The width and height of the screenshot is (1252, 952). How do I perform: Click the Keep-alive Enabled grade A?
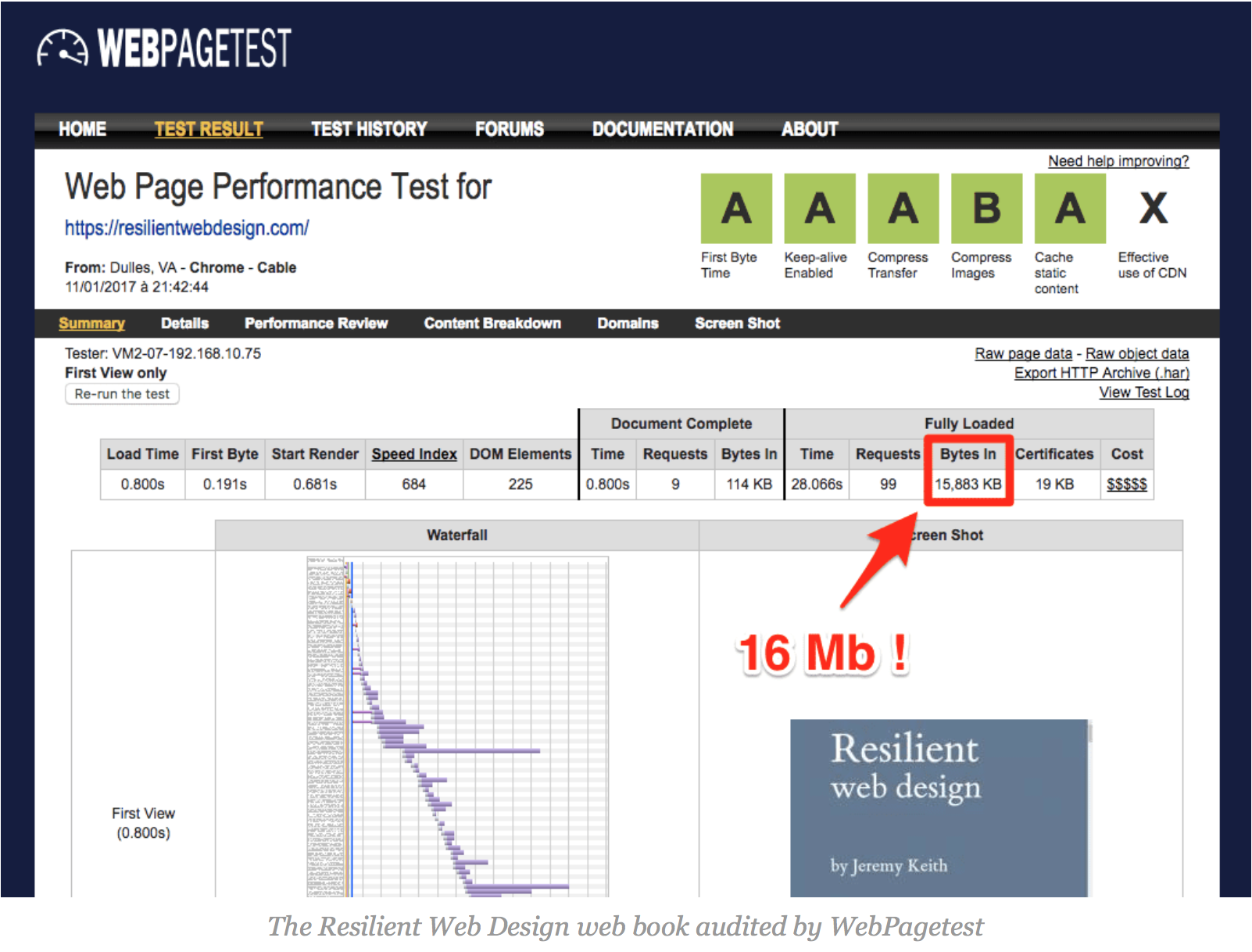pos(820,209)
